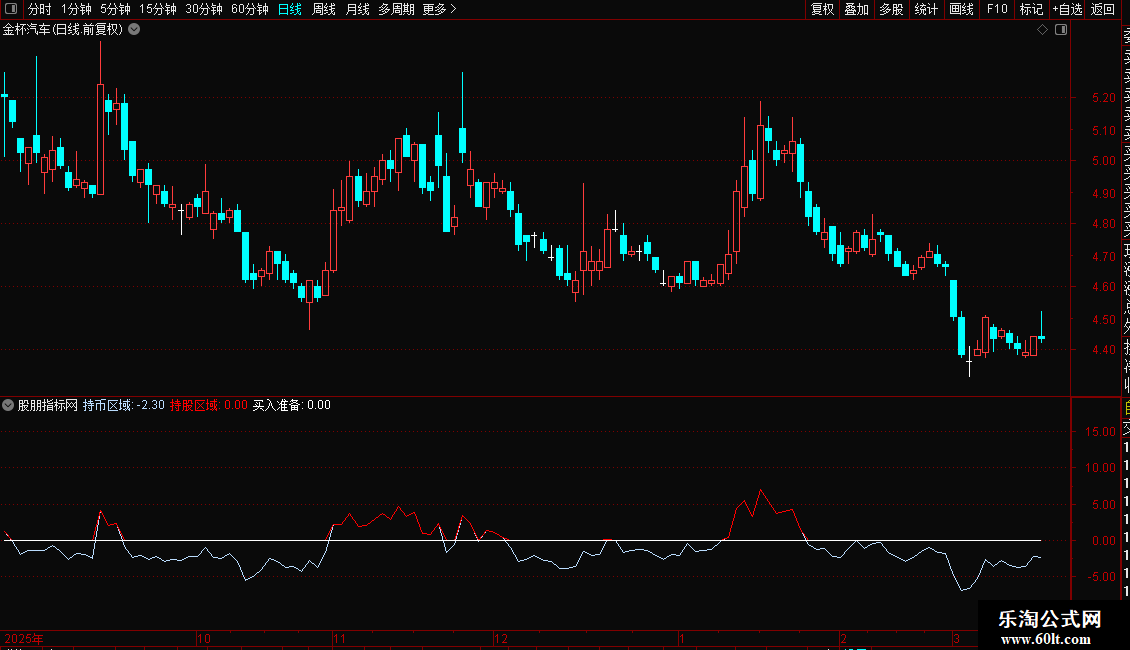This screenshot has height=650, width=1130.
Task: Click the 股朋指标网 indicator name
Action: point(48,405)
